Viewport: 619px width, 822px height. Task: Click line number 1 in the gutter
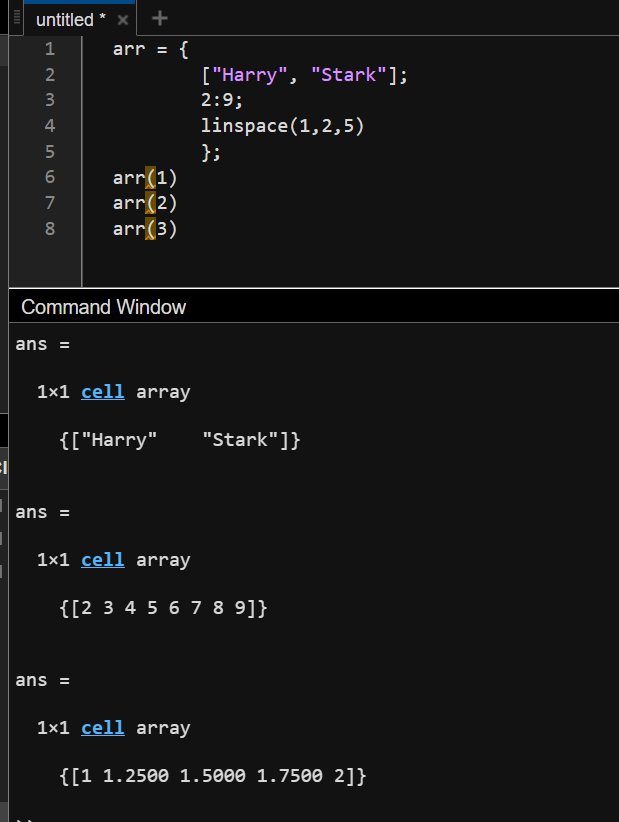click(x=50, y=49)
